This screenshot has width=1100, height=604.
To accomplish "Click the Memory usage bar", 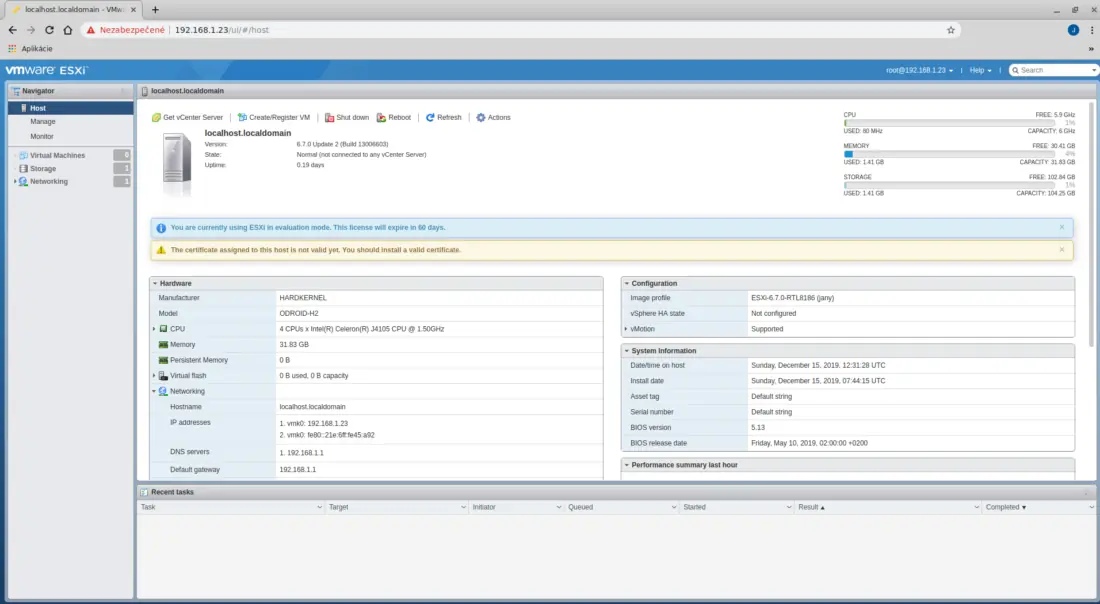I will point(949,154).
